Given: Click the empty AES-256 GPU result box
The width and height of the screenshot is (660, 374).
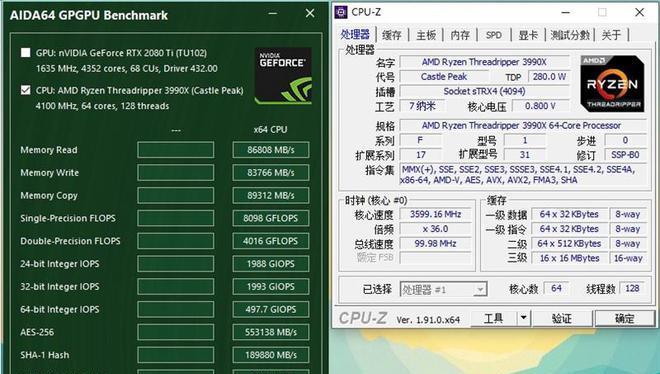Looking at the screenshot, I should (176, 332).
